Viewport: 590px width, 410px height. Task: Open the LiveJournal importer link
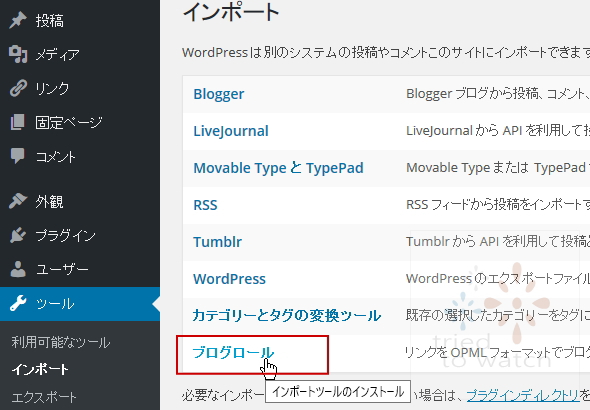(x=231, y=131)
